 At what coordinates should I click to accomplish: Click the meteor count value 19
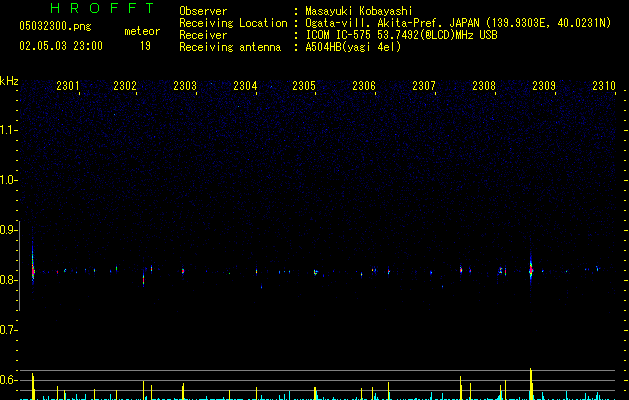pyautogui.click(x=145, y=46)
